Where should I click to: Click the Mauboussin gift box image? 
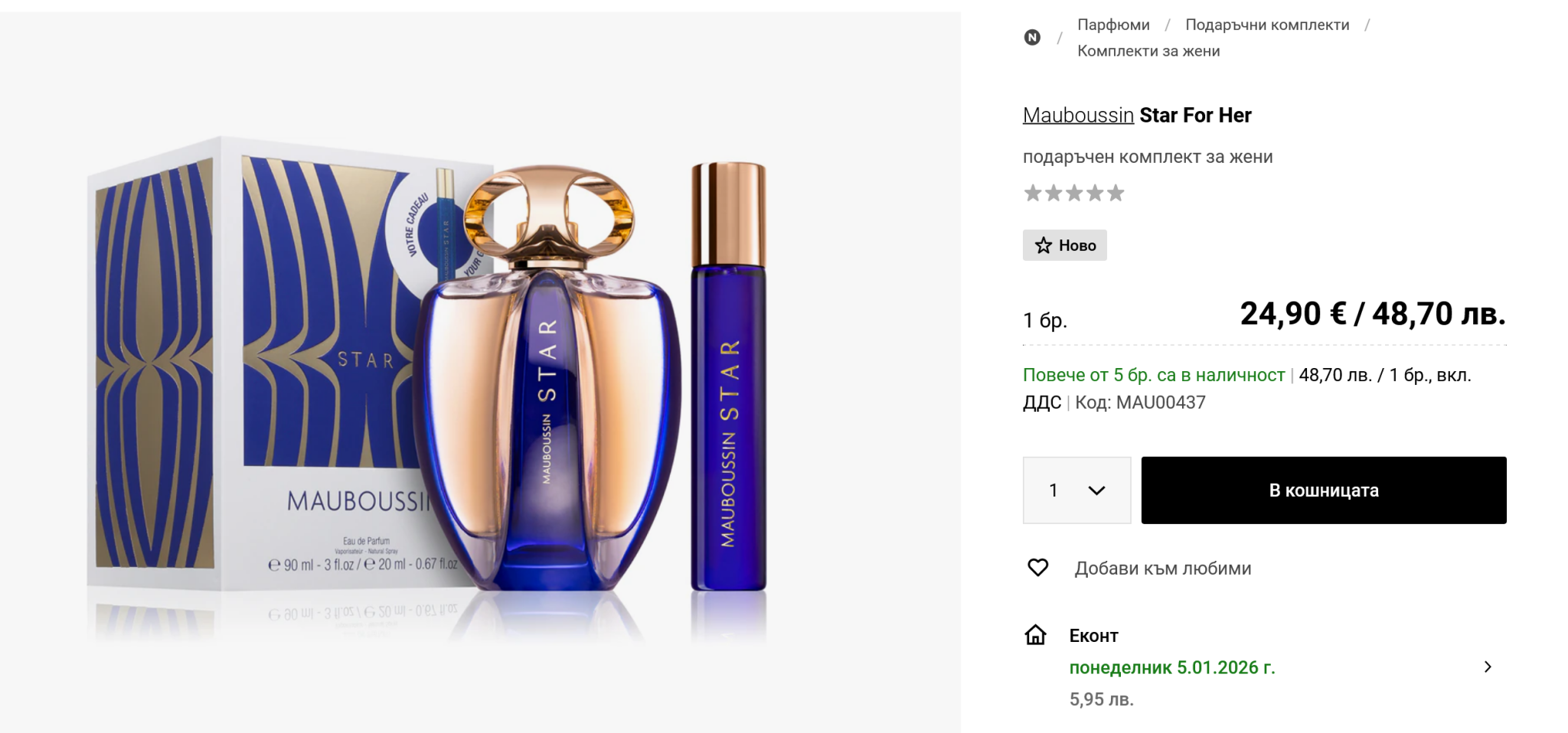coord(253,367)
